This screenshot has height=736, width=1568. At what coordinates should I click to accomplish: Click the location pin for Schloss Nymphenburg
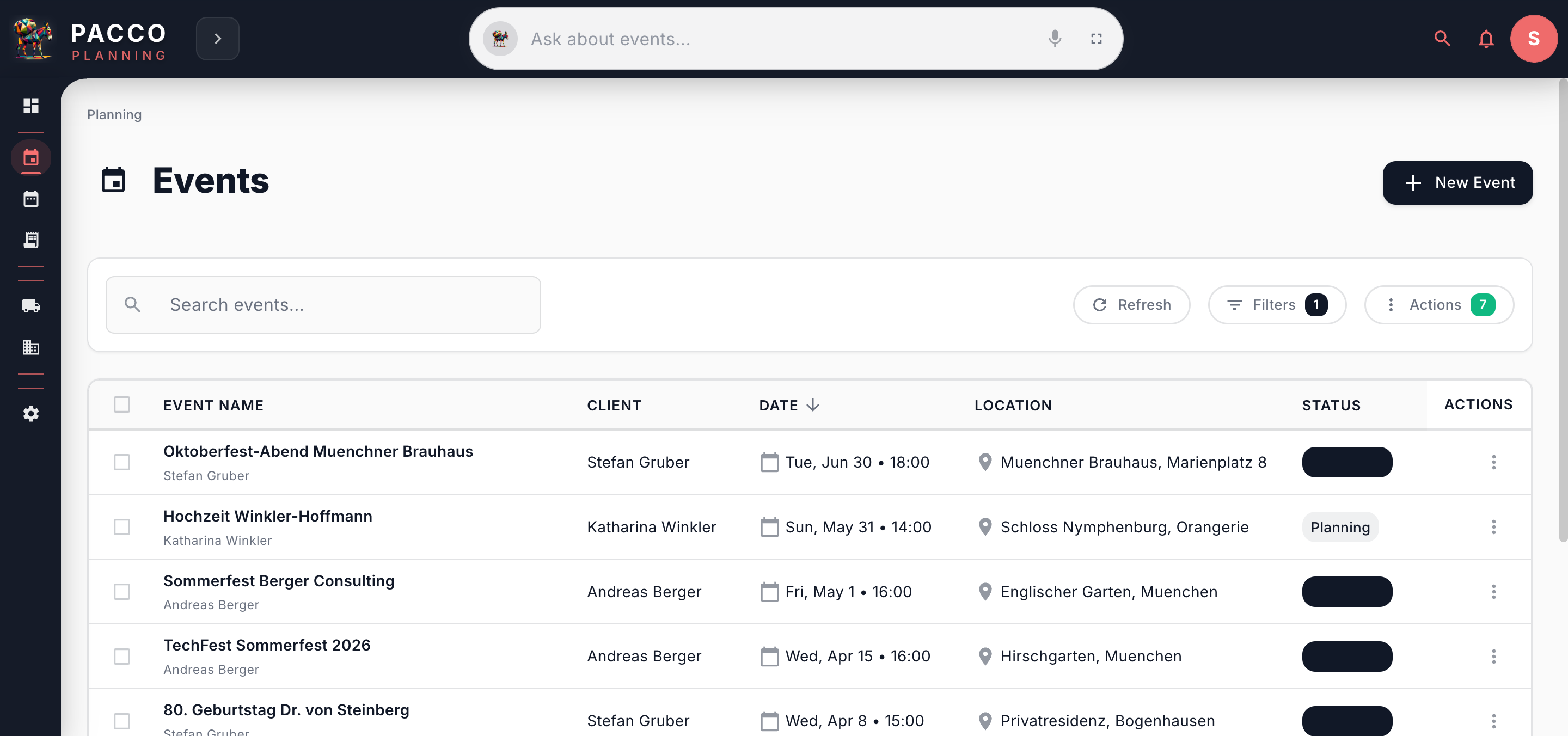coord(985,526)
